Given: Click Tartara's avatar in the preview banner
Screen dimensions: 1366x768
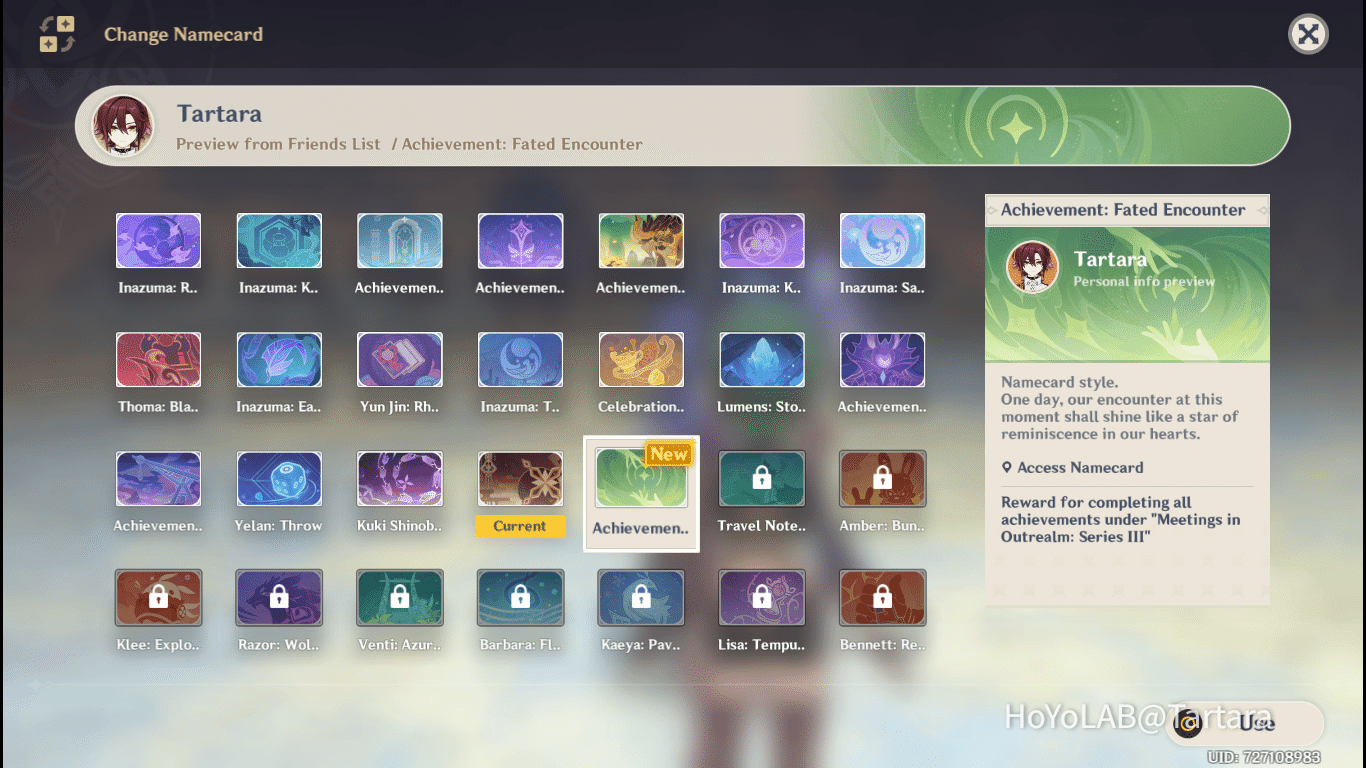Looking at the screenshot, I should click(122, 127).
